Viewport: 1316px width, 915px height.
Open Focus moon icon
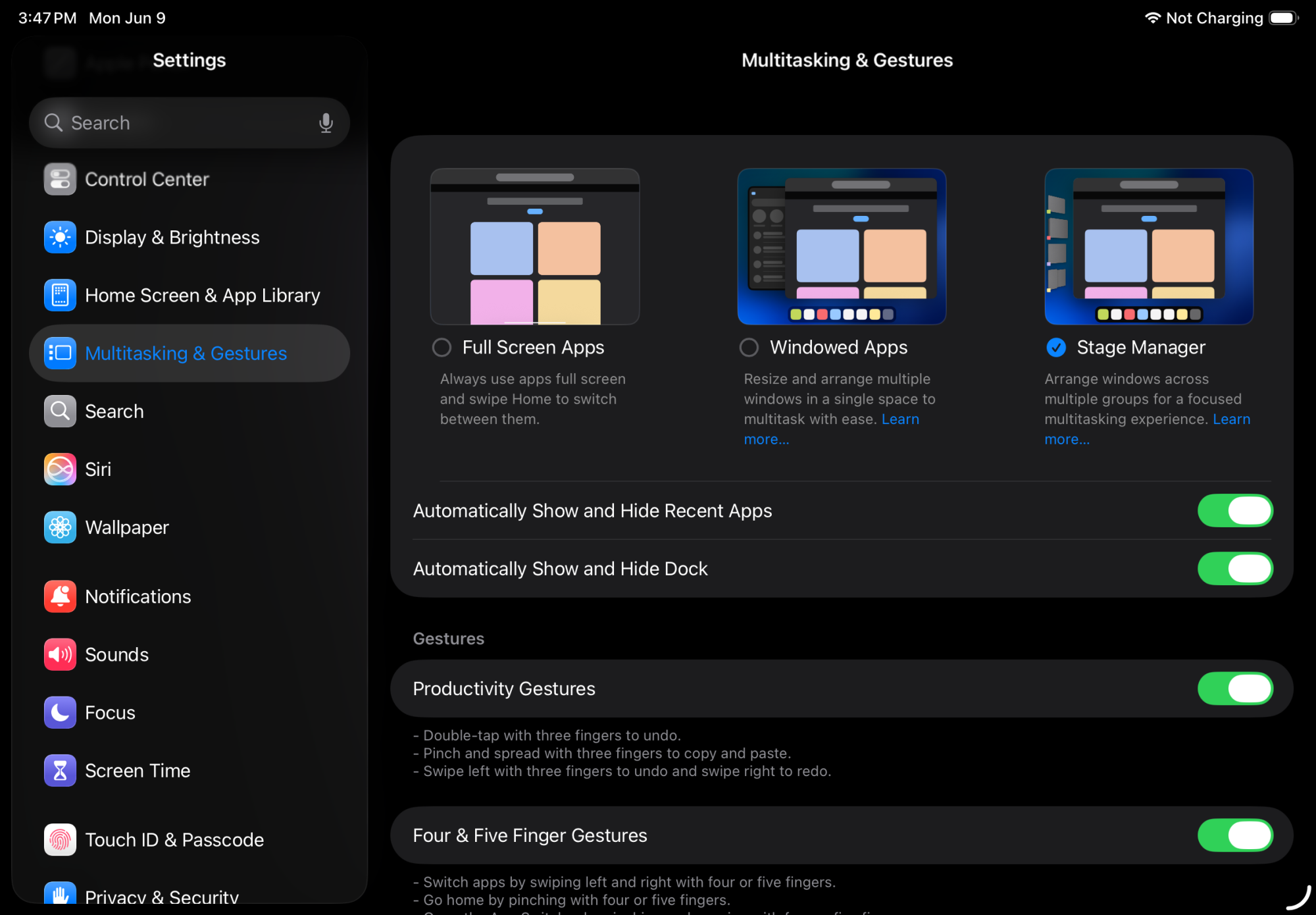(x=60, y=712)
